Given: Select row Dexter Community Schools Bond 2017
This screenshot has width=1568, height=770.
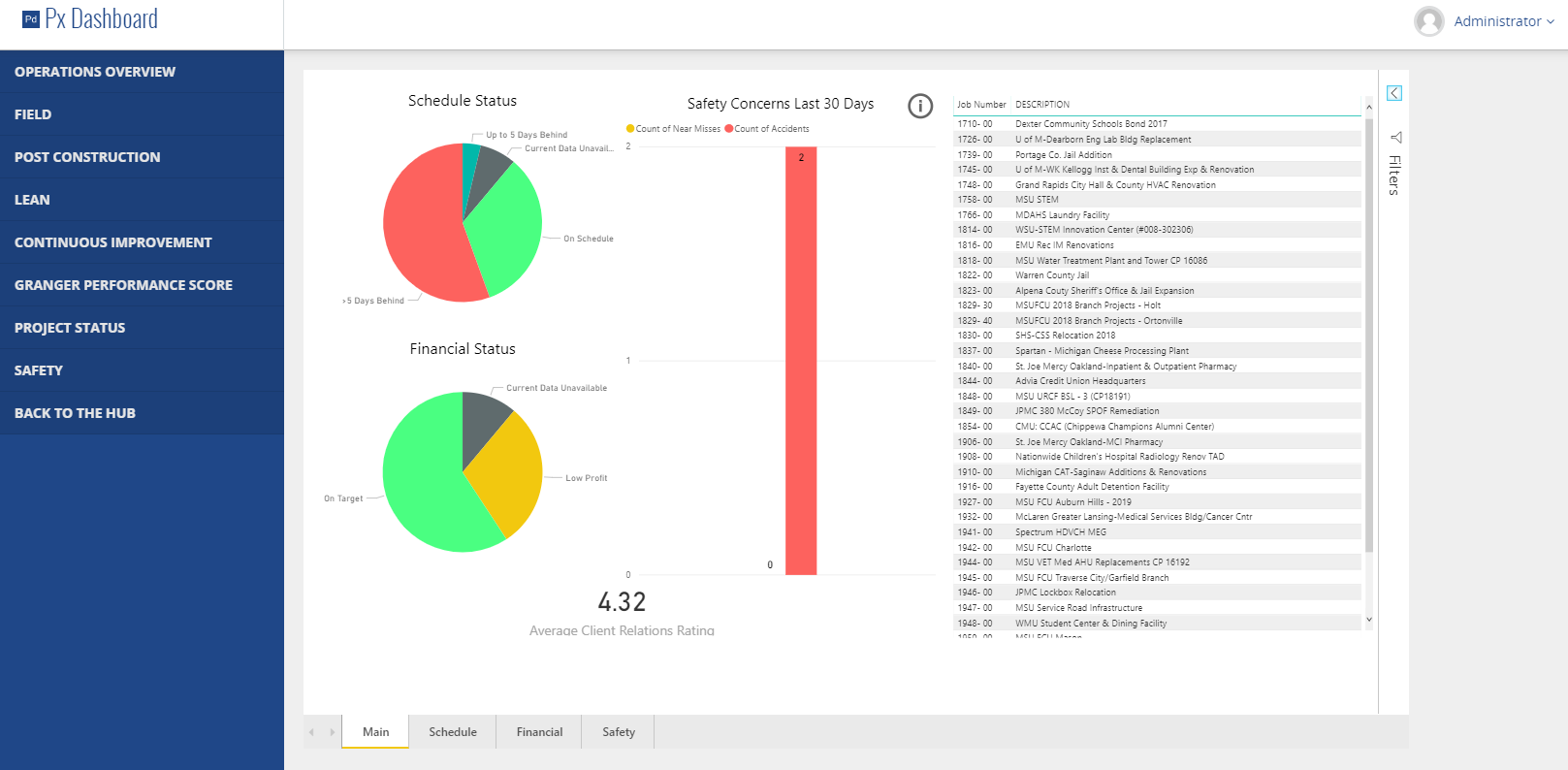Looking at the screenshot, I should (1158, 124).
